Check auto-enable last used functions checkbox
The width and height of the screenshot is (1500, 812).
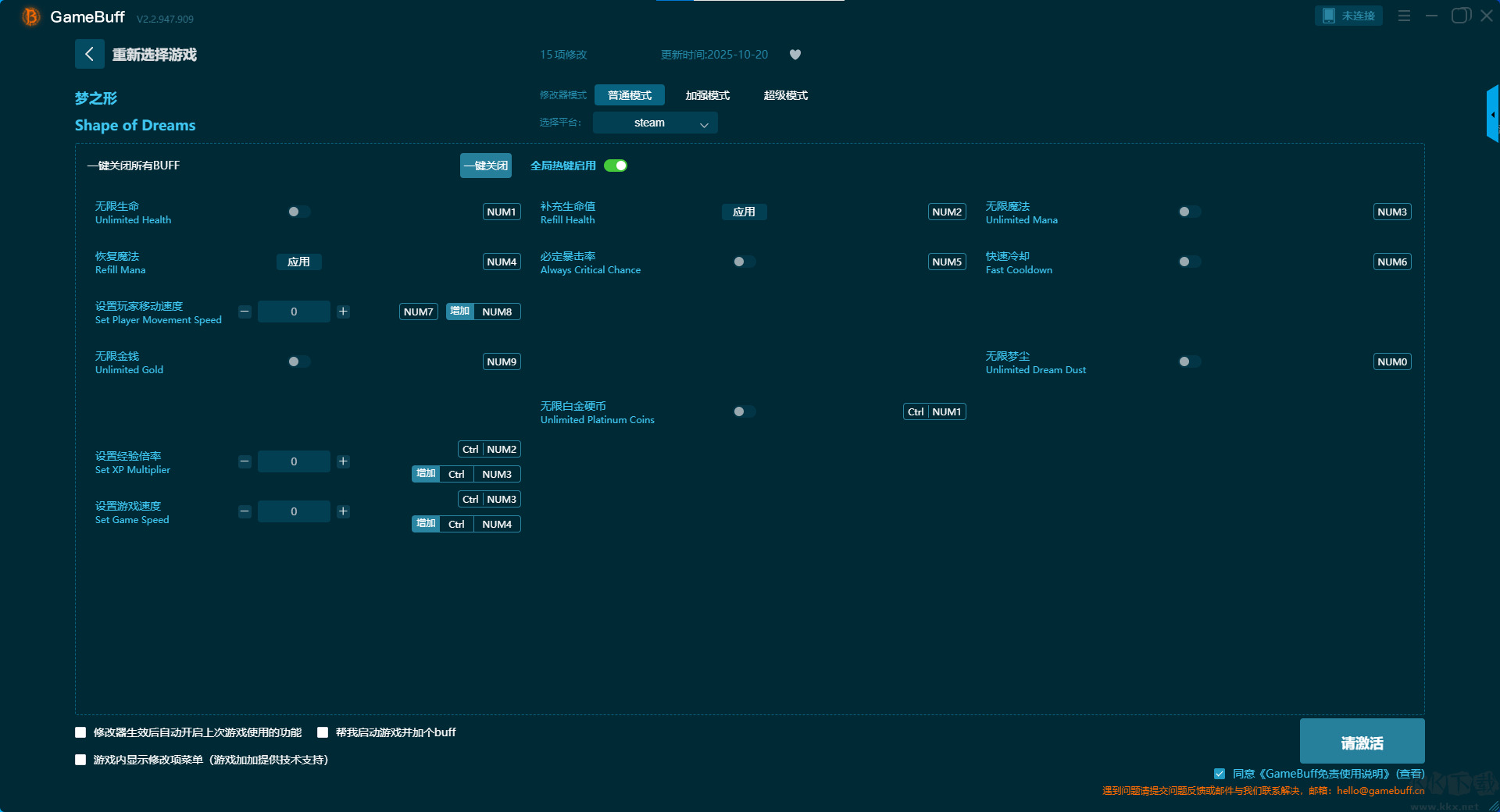click(80, 732)
